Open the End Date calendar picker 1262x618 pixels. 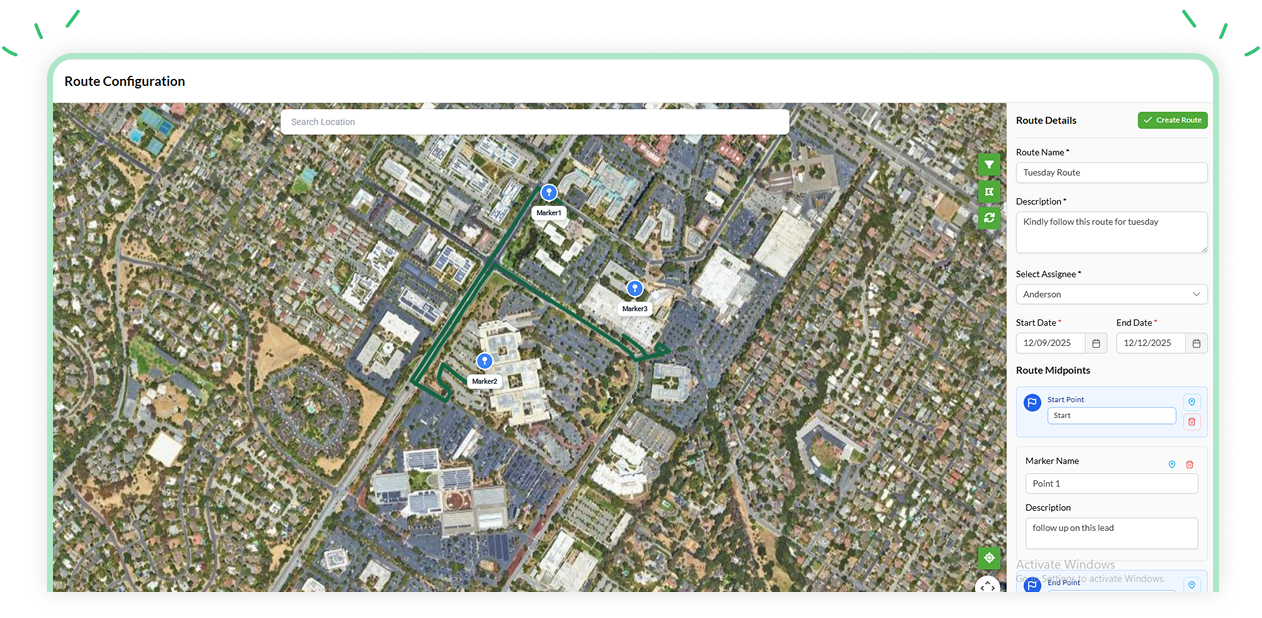pyautogui.click(x=1196, y=343)
